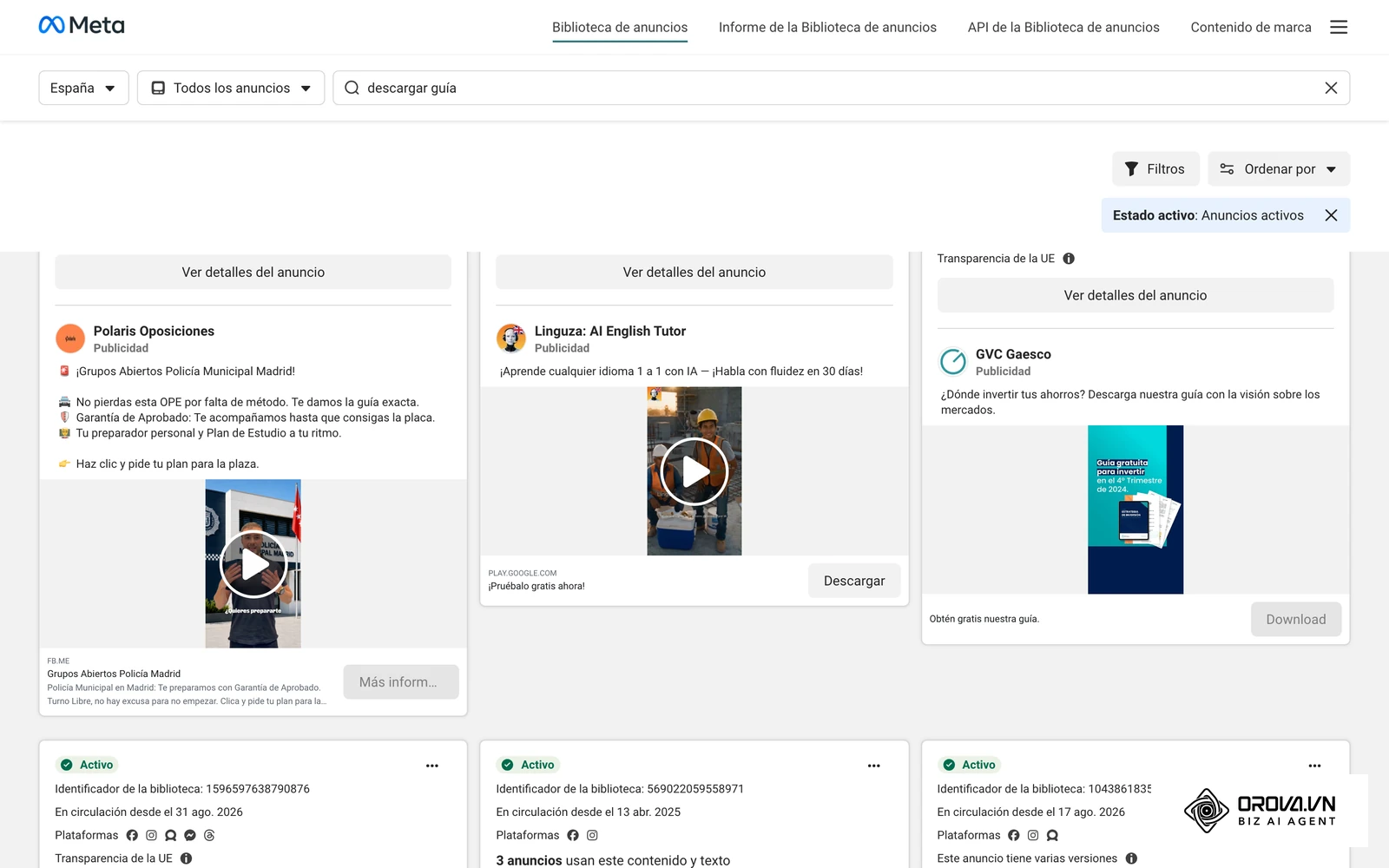
Task: Click info icon next to 'Este anuncio tiene varias versiones'
Action: (1131, 858)
